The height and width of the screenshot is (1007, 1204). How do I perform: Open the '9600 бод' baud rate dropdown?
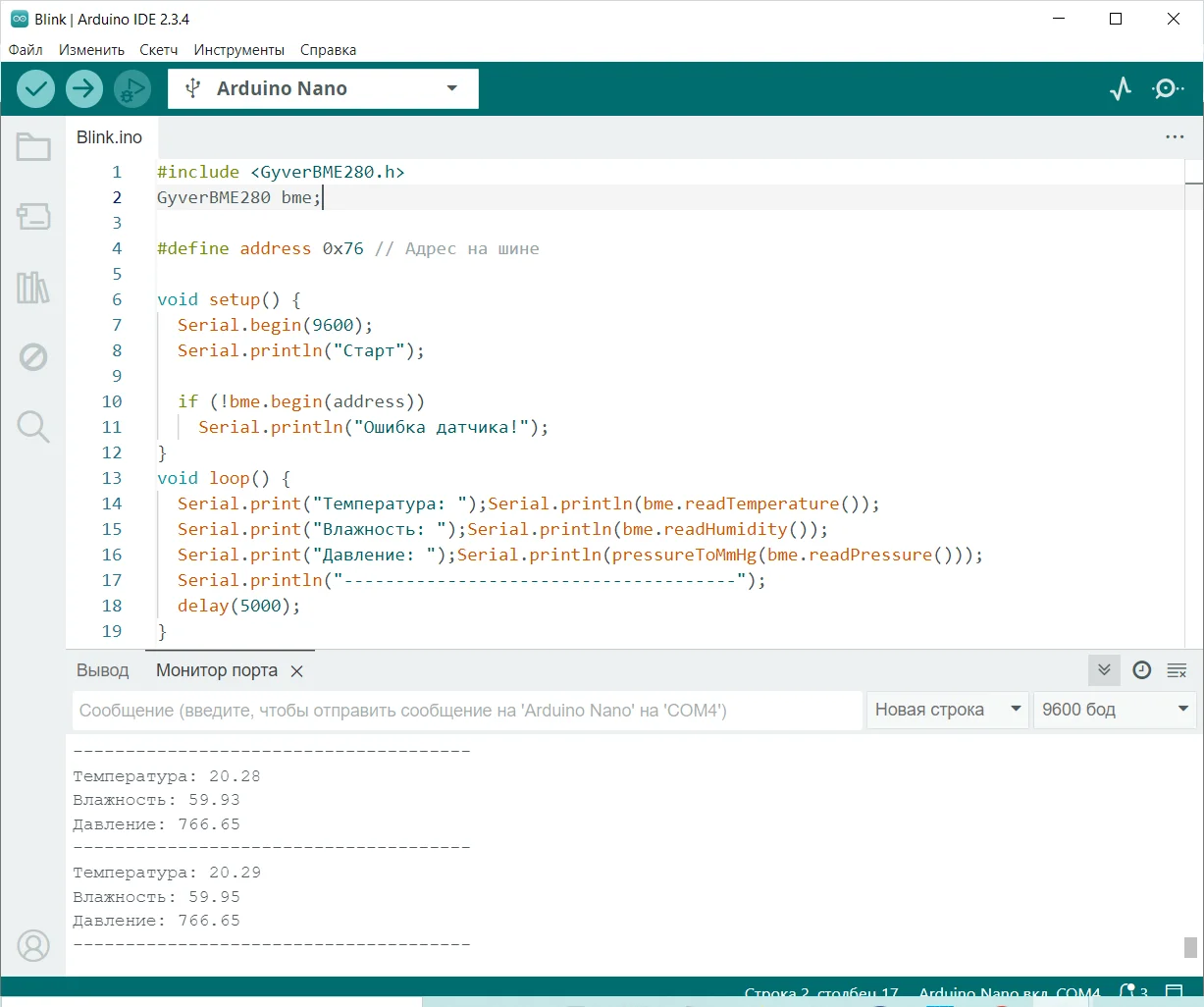(x=1114, y=710)
